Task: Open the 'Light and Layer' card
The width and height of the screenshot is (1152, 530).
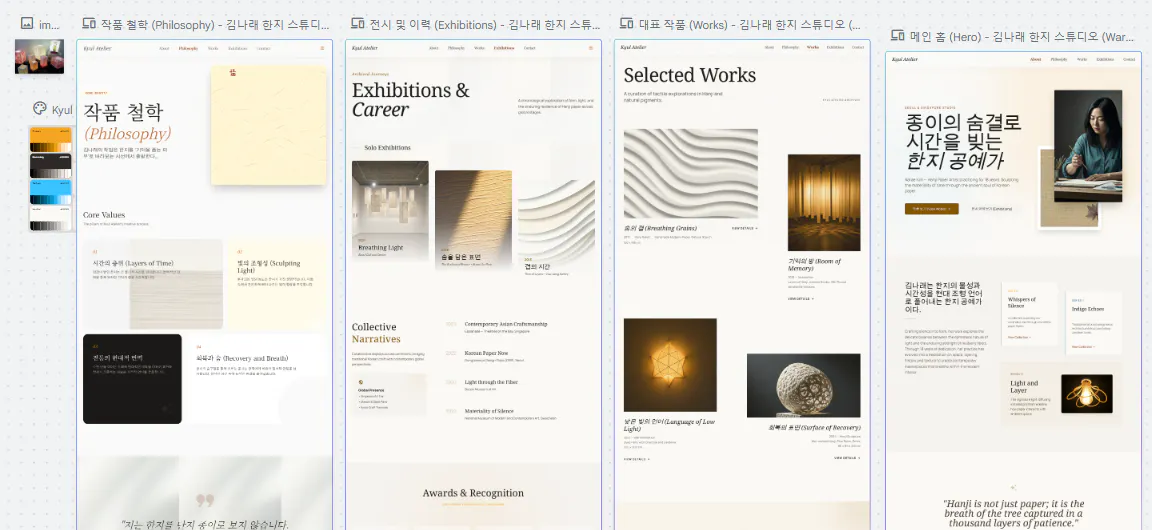Action: (x=1062, y=395)
